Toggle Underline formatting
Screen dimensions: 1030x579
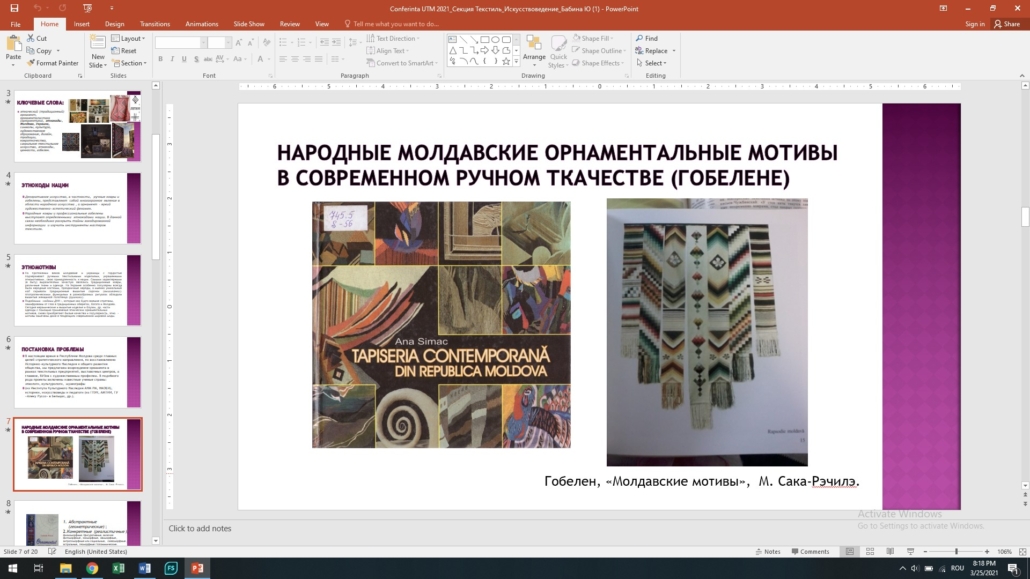(x=184, y=59)
